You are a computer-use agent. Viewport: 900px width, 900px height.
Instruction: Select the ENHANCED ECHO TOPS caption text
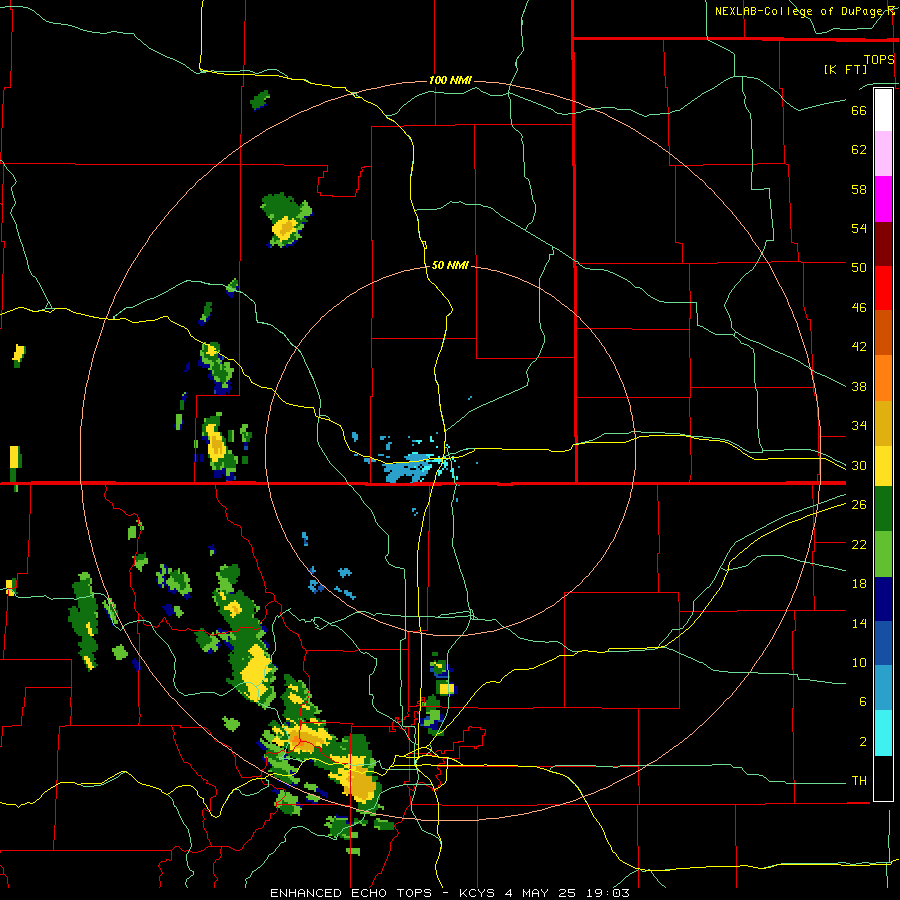351,893
